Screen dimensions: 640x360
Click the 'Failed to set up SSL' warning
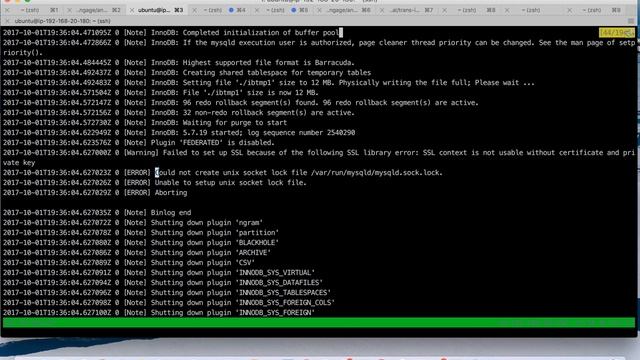coord(319,158)
